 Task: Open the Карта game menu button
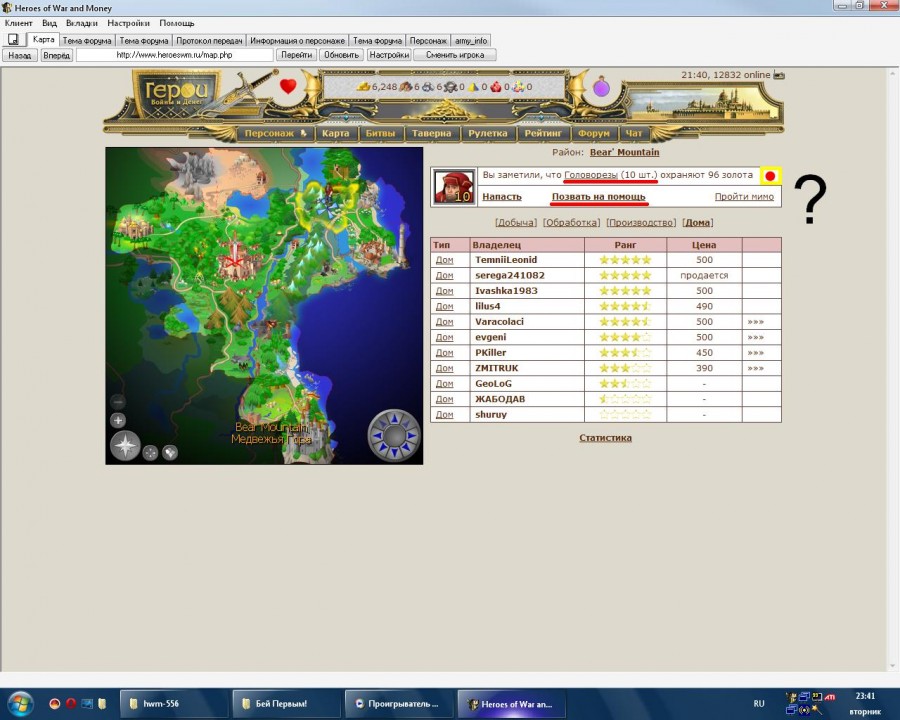coord(335,133)
